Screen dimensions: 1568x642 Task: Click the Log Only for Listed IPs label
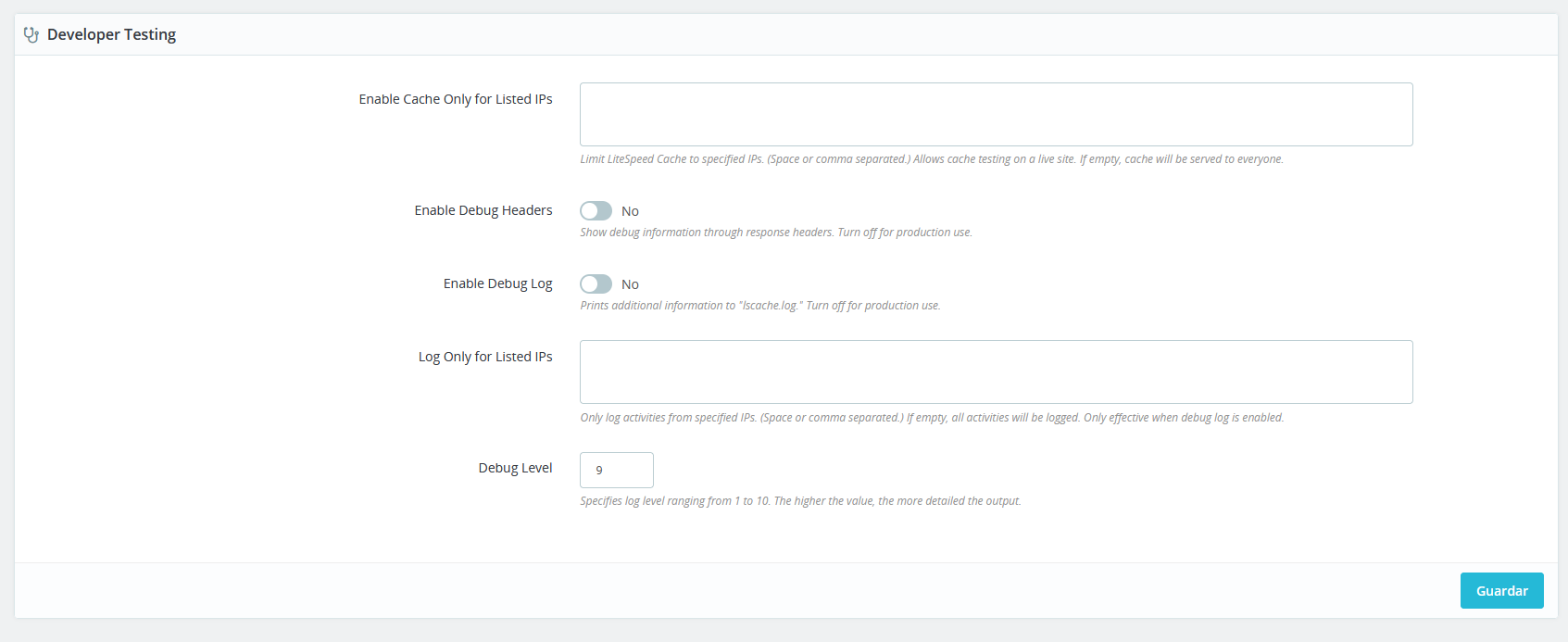484,357
